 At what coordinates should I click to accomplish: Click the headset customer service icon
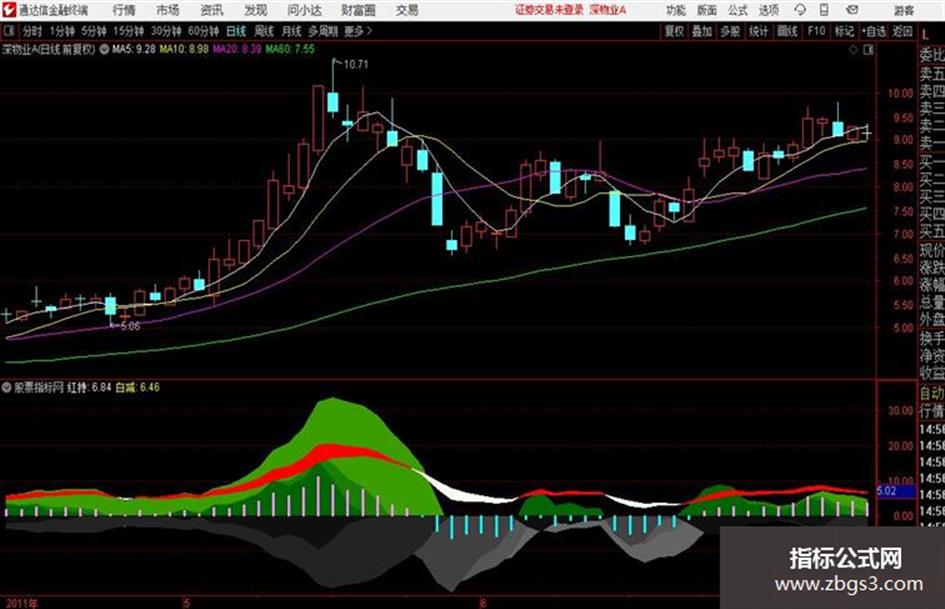[x=800, y=10]
